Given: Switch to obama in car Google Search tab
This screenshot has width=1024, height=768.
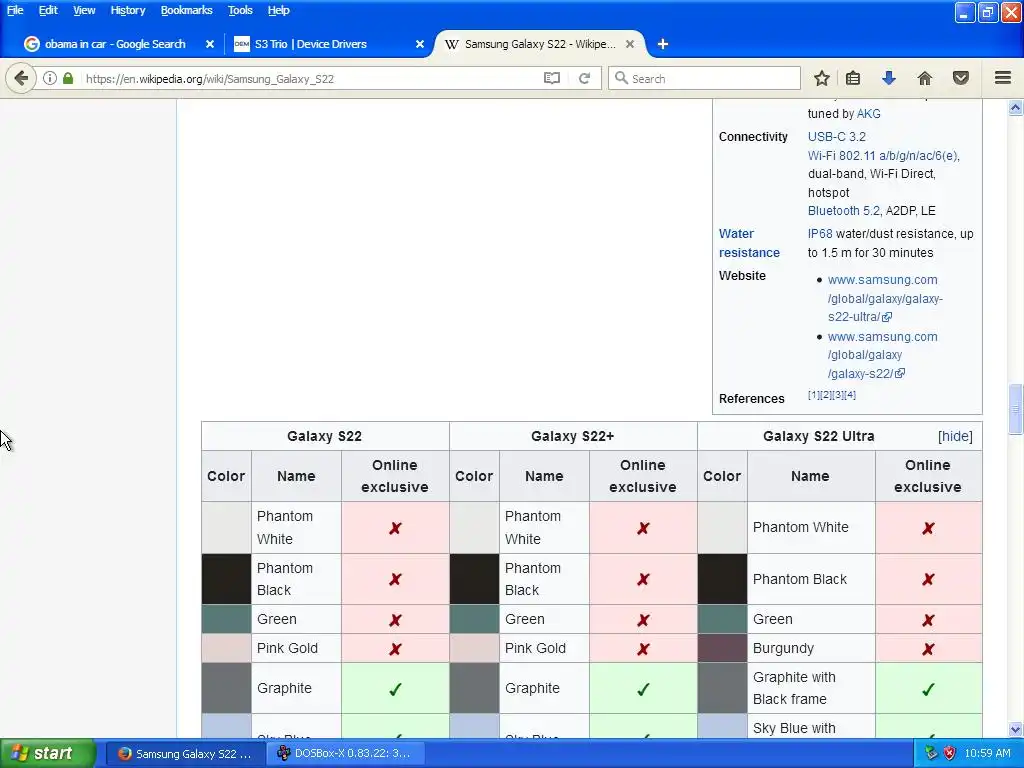Looking at the screenshot, I should [x=115, y=44].
